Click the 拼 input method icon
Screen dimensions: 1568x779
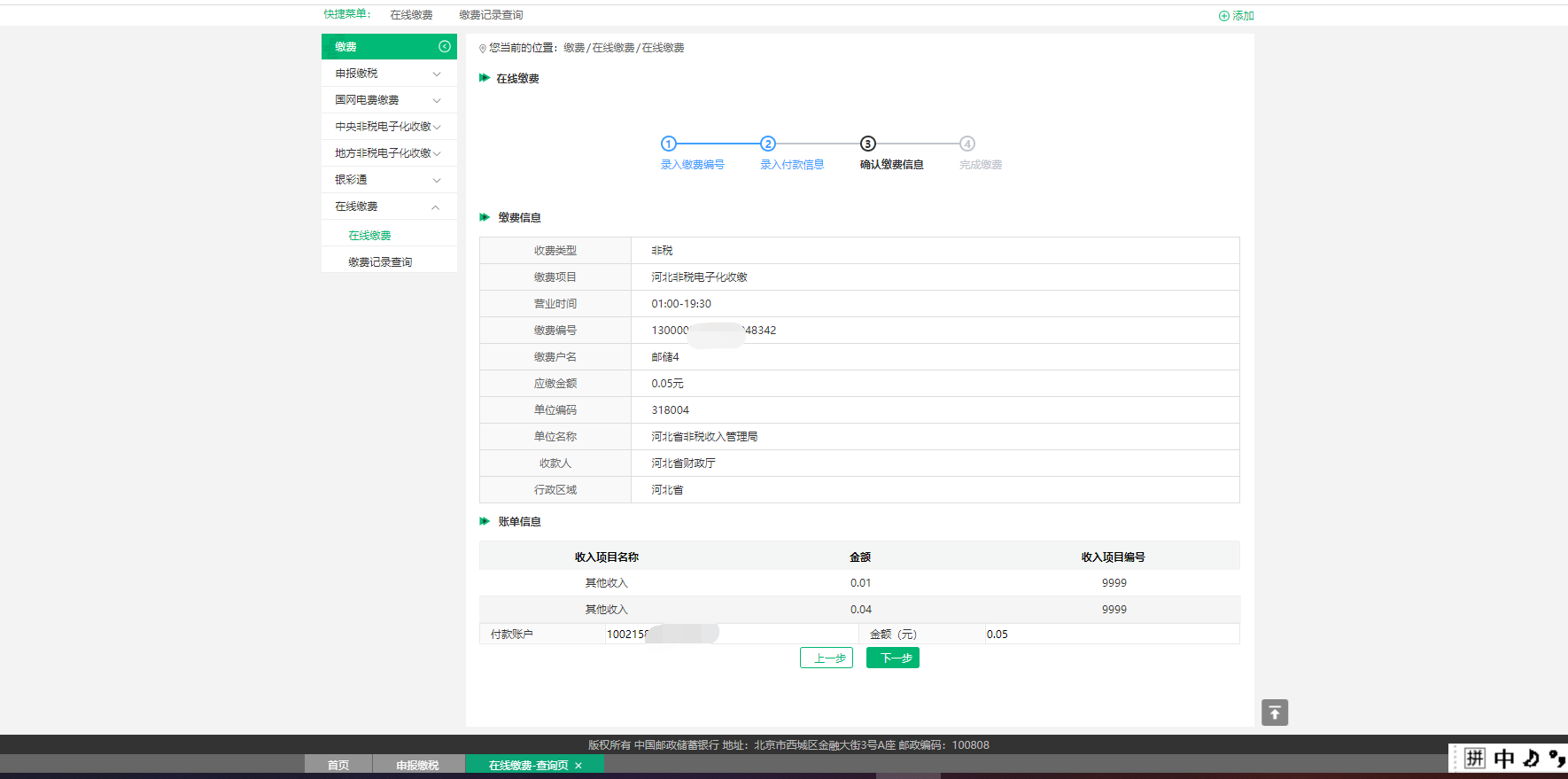(1474, 759)
